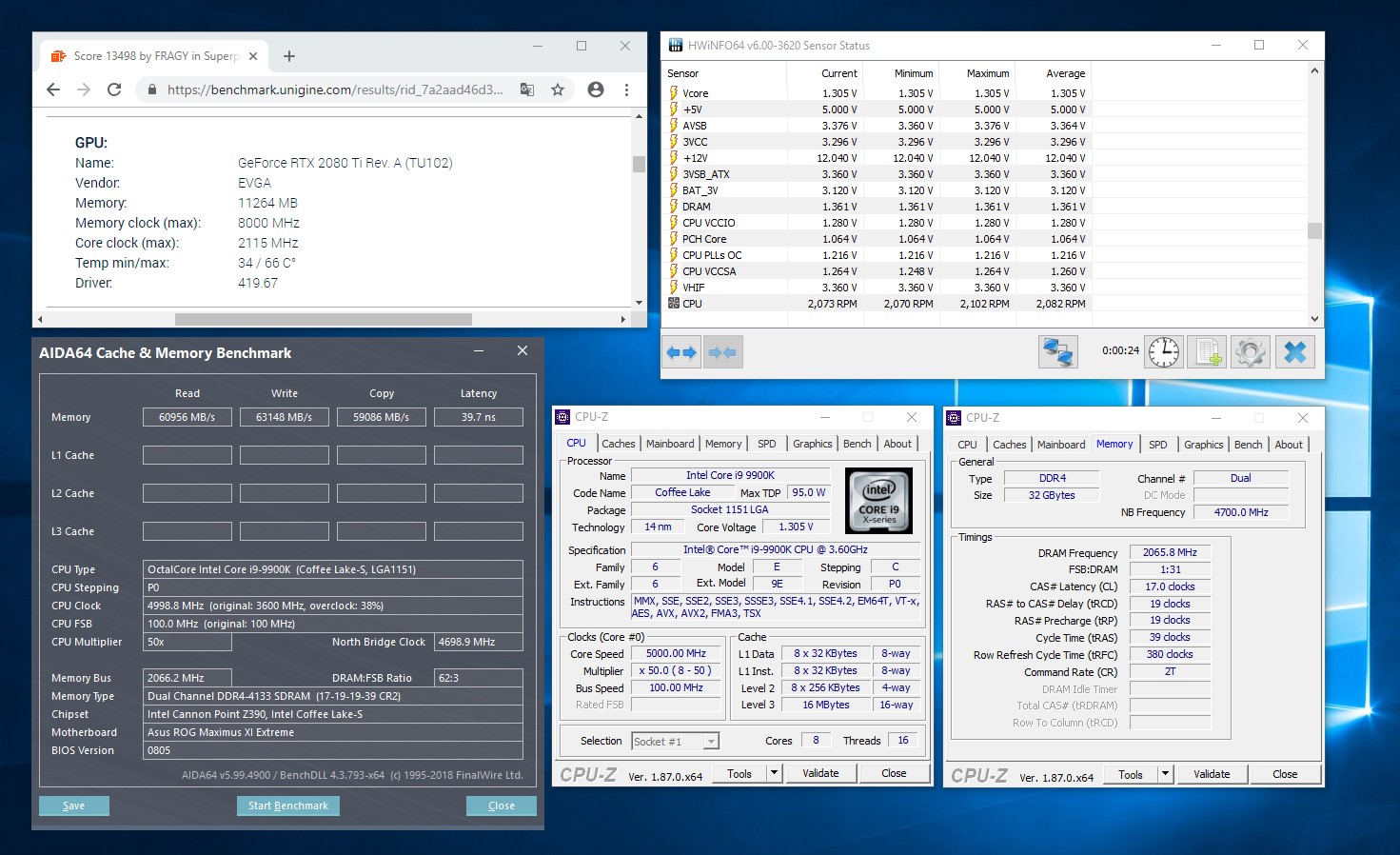
Task: Select SPD tab in CPU-Z memory window
Action: (1157, 445)
